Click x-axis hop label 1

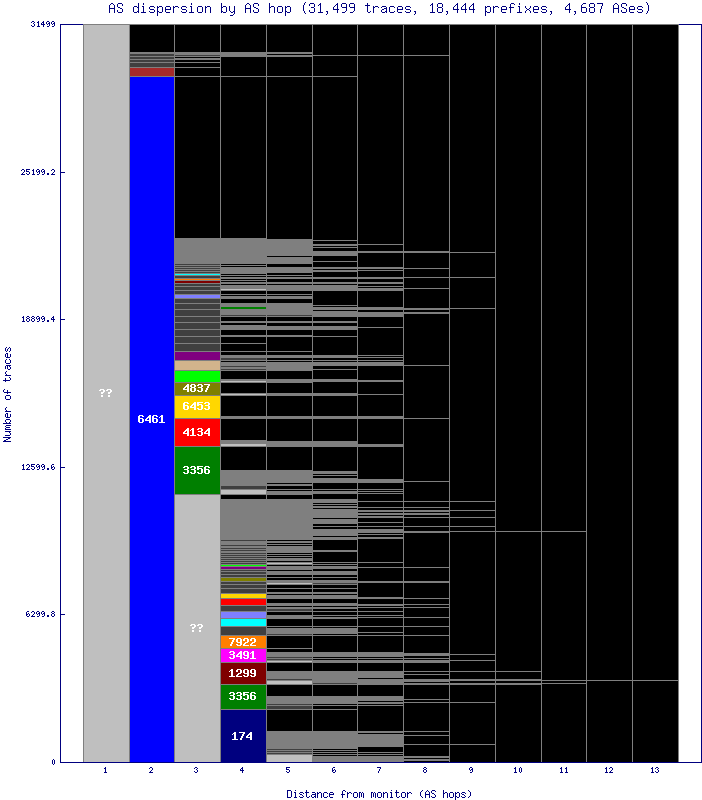[105, 770]
